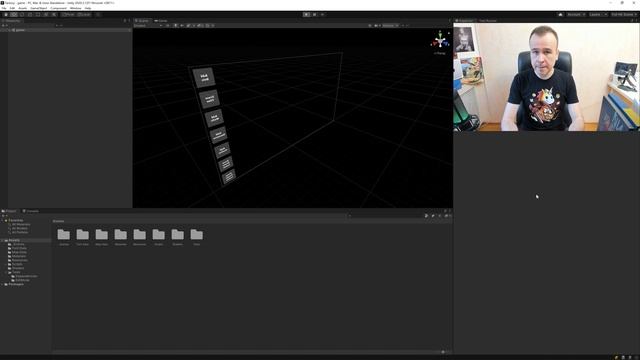The image size is (640, 360).
Task: Toggle the Persp projection label
Action: click(440, 53)
